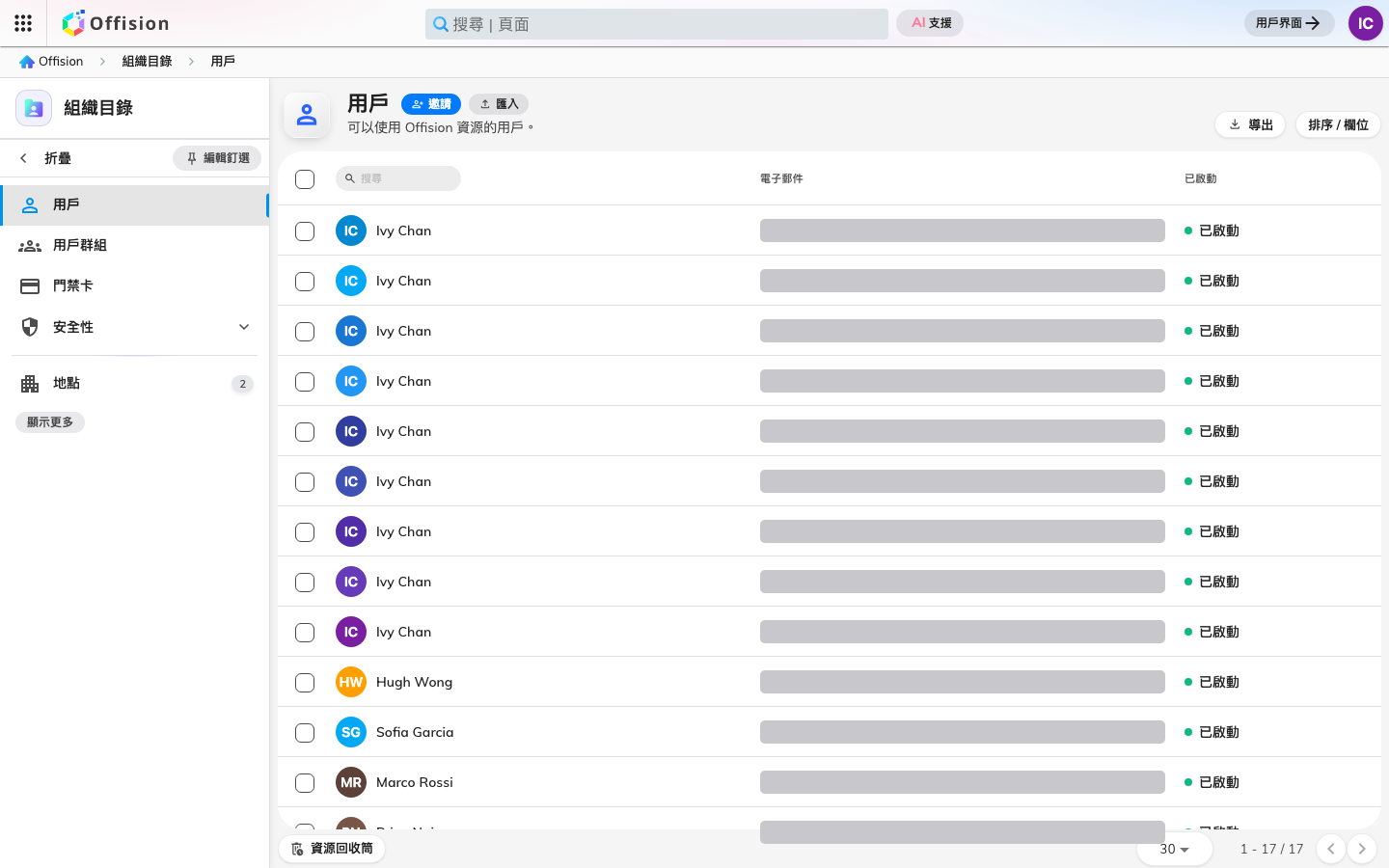Click the 組織目錄 sidebar header icon
The width and height of the screenshot is (1389, 868).
pyautogui.click(x=34, y=108)
